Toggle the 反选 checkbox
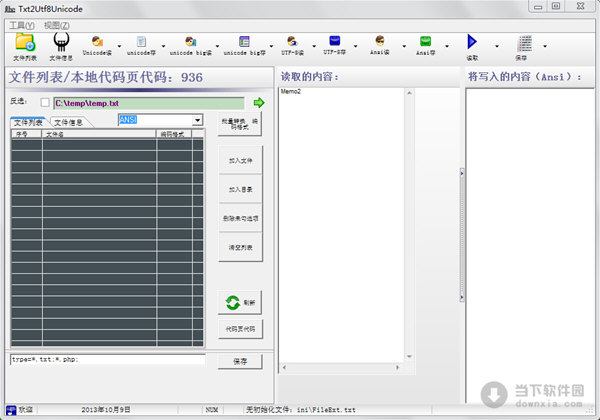600x420 pixels. 44,102
